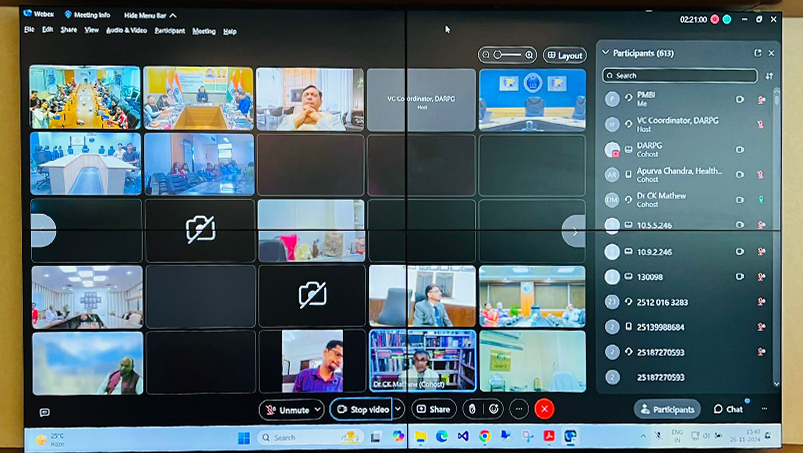Click video icon for Dr CK Mathew
This screenshot has height=453, width=803.
tap(739, 200)
